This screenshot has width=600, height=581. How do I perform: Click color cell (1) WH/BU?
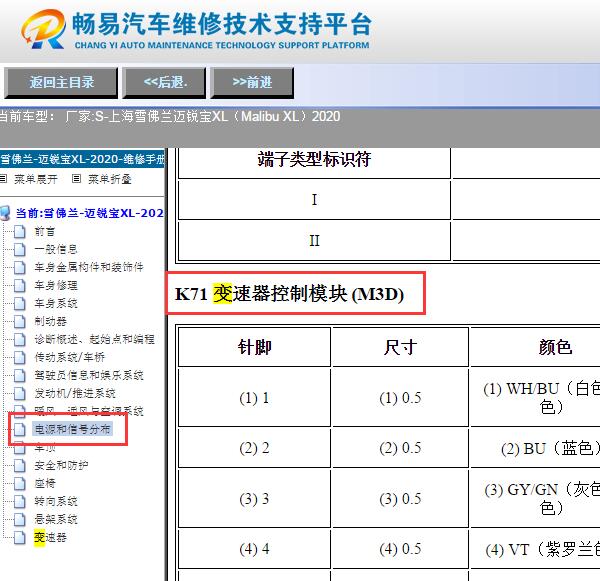(x=536, y=398)
